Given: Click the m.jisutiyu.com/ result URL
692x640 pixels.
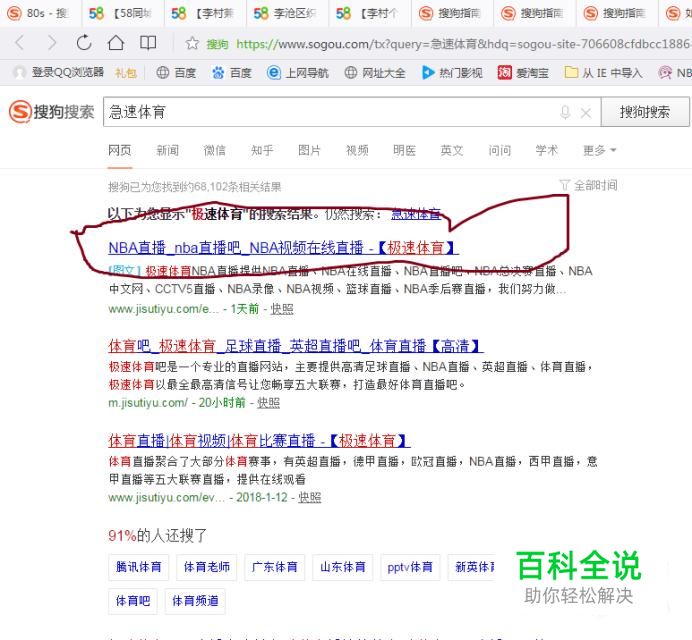Looking at the screenshot, I should (148, 403).
